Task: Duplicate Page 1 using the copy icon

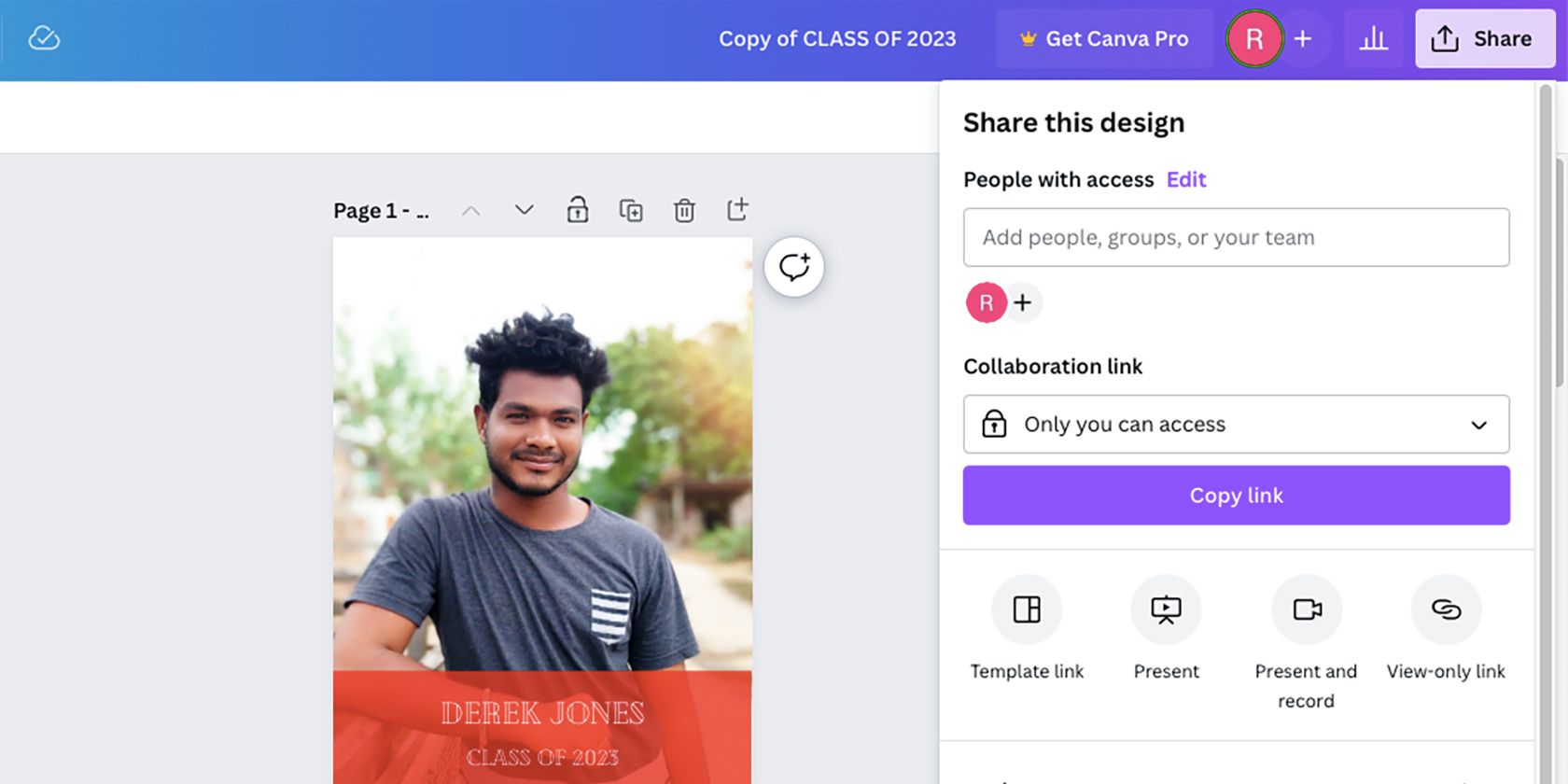Action: point(631,210)
